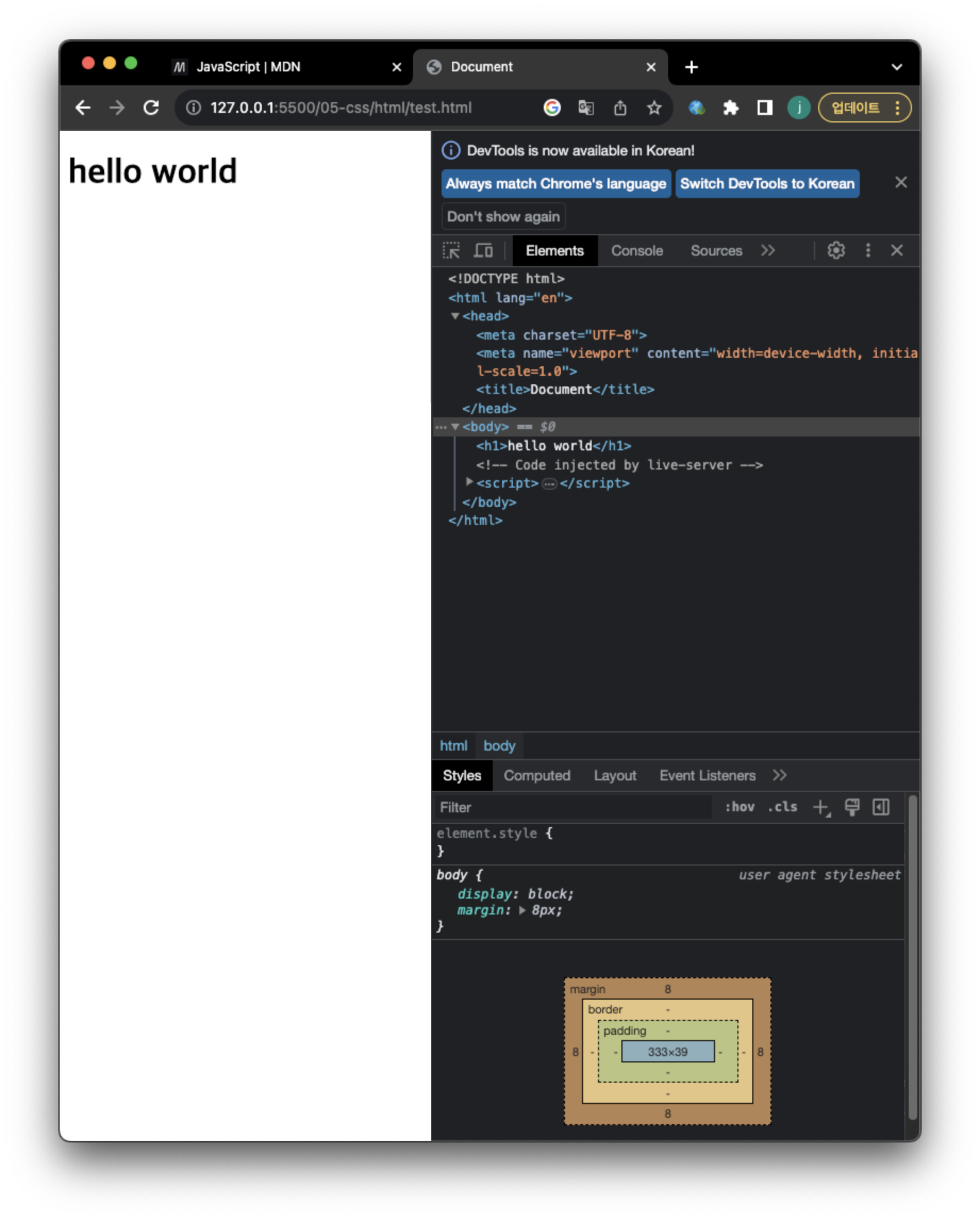Go back with the browser back arrow
Viewport: 980px width, 1220px height.
83,108
